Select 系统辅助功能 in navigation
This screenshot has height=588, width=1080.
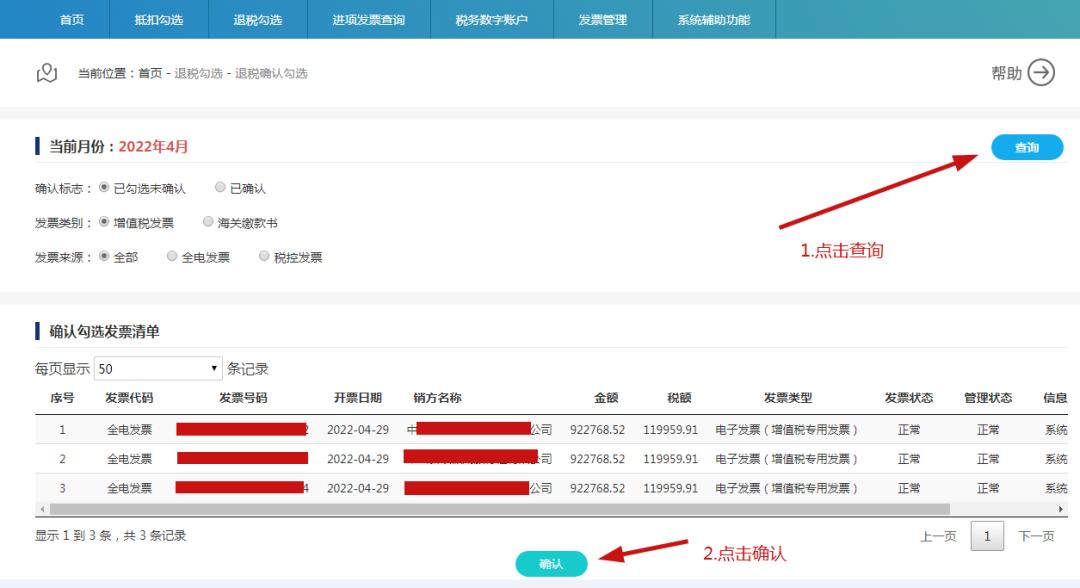[712, 19]
